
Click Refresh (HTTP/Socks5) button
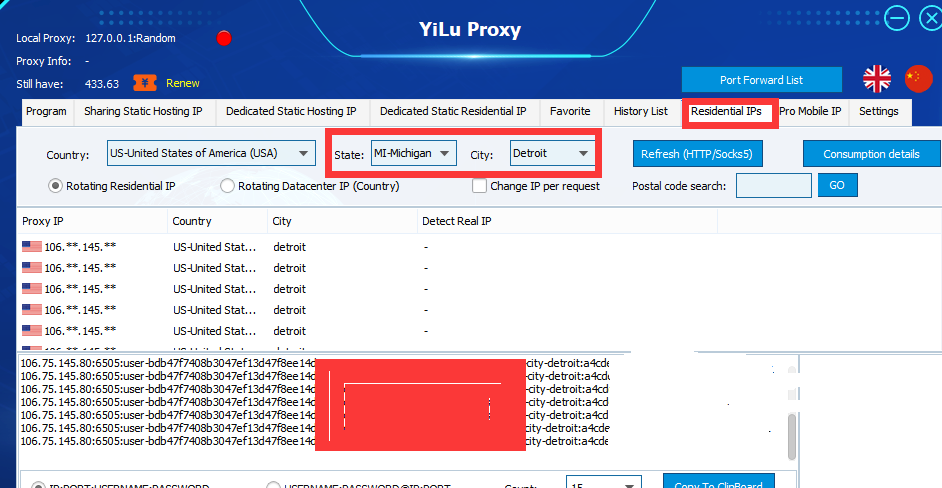(697, 154)
